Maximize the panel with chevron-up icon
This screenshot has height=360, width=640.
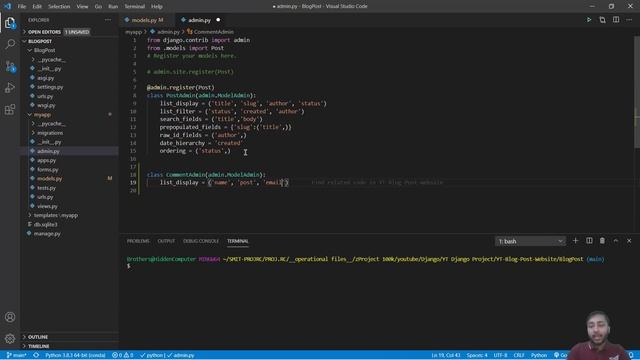[616, 241]
